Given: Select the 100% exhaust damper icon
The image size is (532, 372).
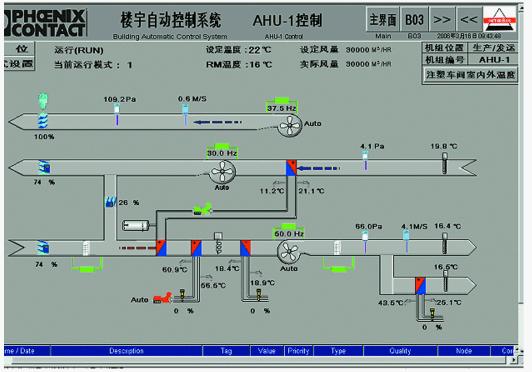Looking at the screenshot, I should point(42,121).
